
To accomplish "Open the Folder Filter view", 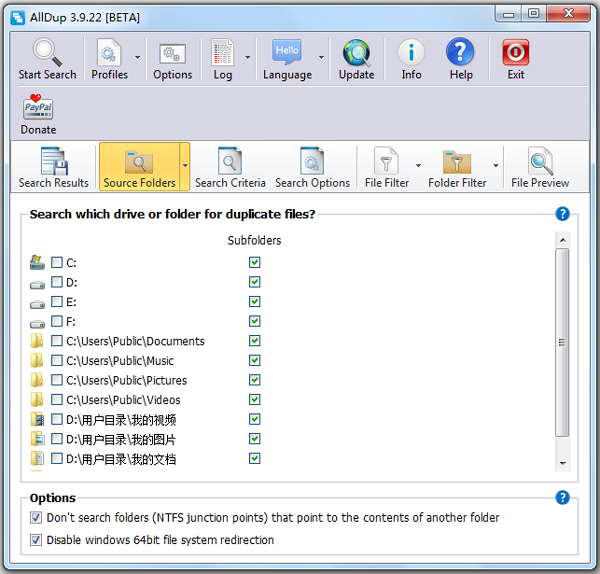I will coord(457,168).
